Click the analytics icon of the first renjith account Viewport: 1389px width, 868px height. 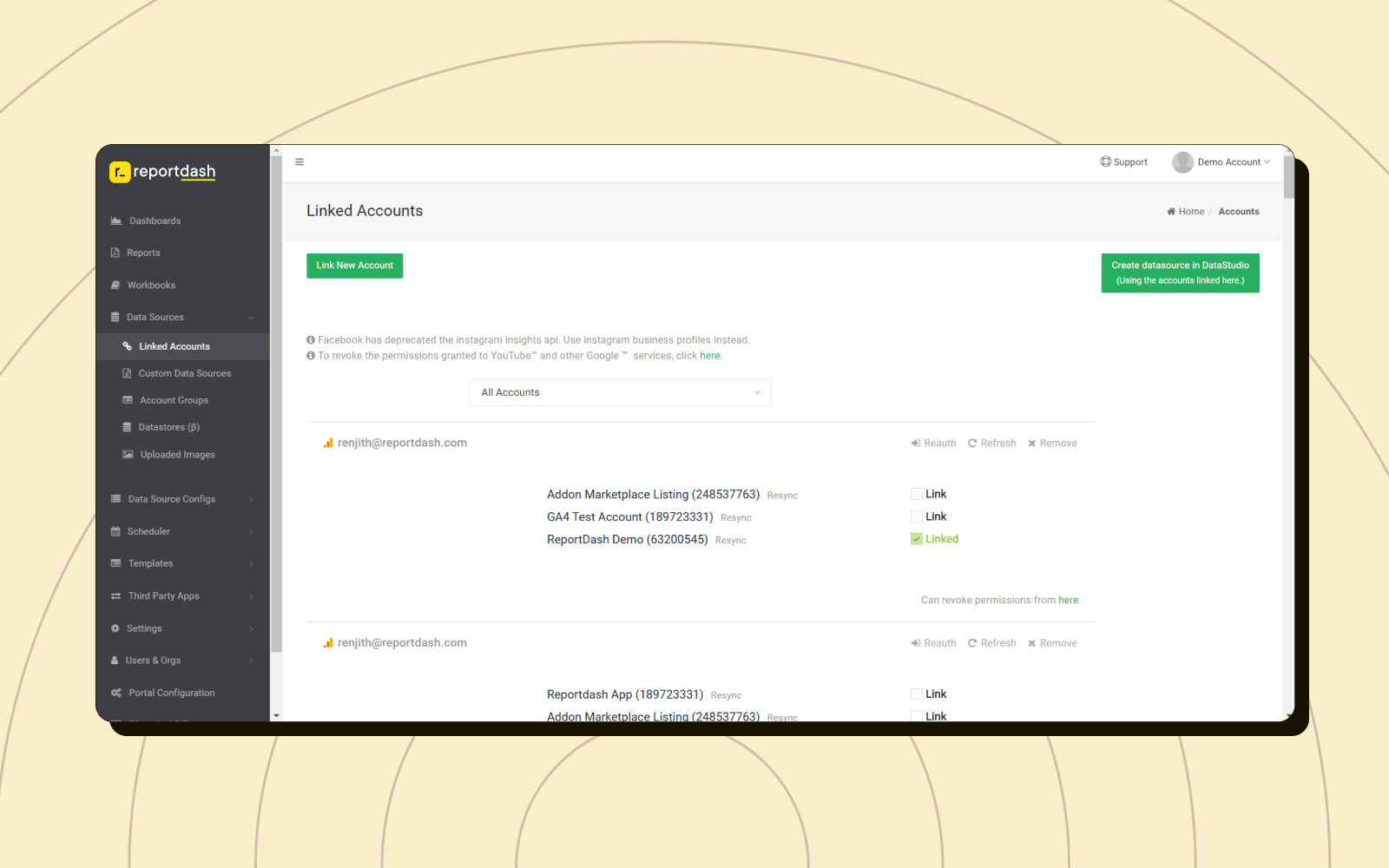click(x=328, y=443)
